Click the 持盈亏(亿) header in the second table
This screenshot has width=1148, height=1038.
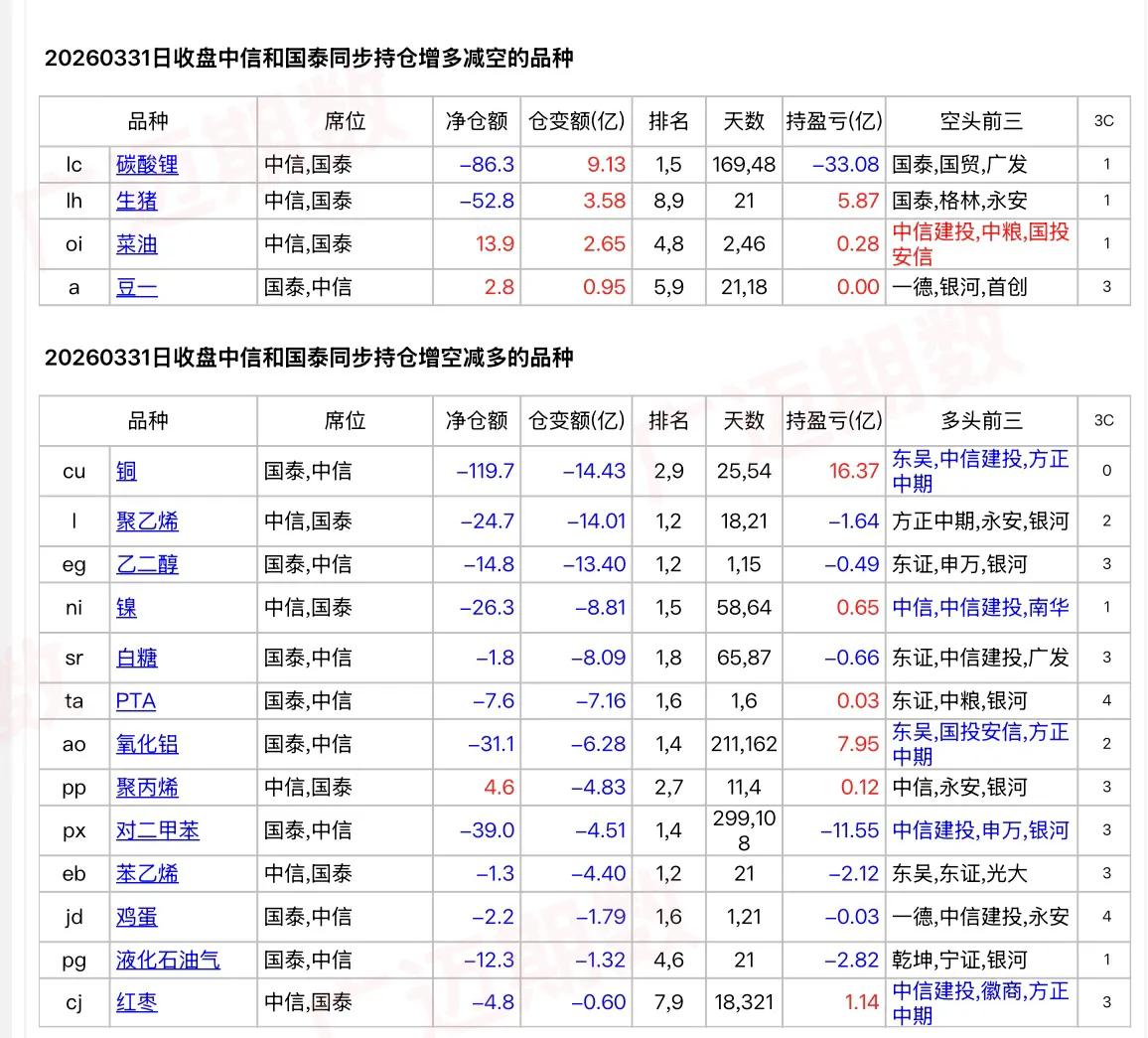(x=834, y=421)
